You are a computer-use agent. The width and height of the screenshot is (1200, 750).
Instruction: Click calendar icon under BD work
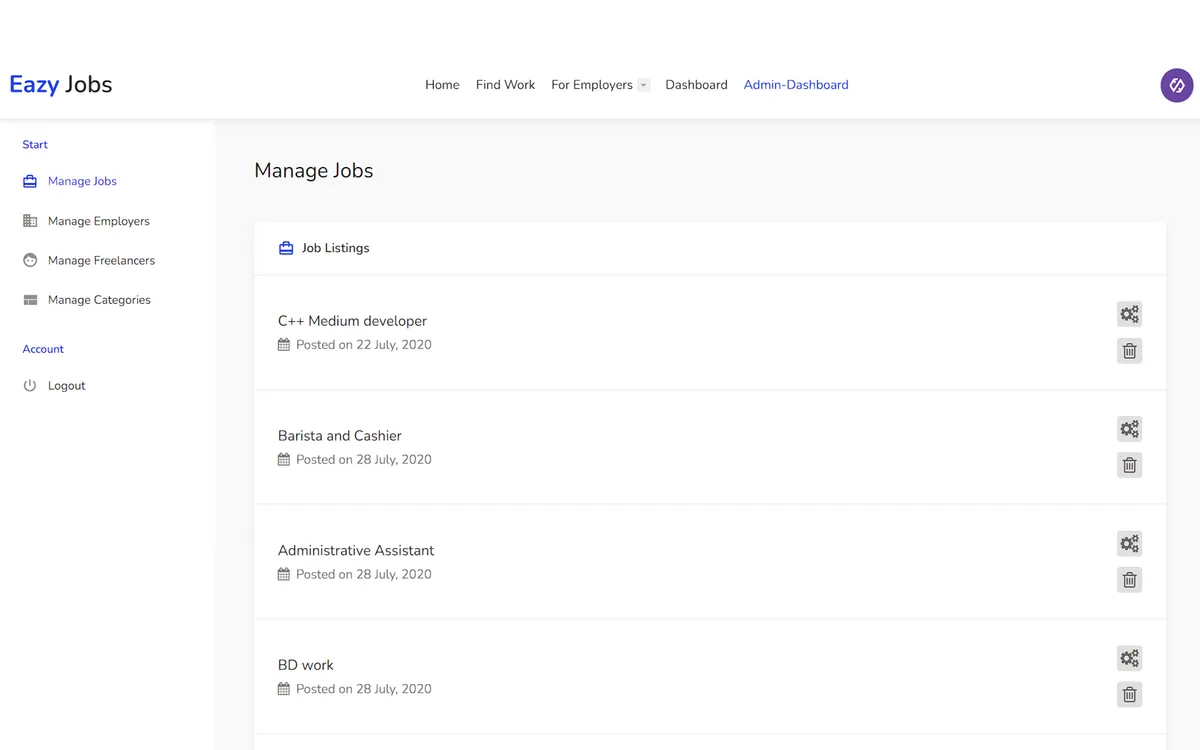[284, 689]
